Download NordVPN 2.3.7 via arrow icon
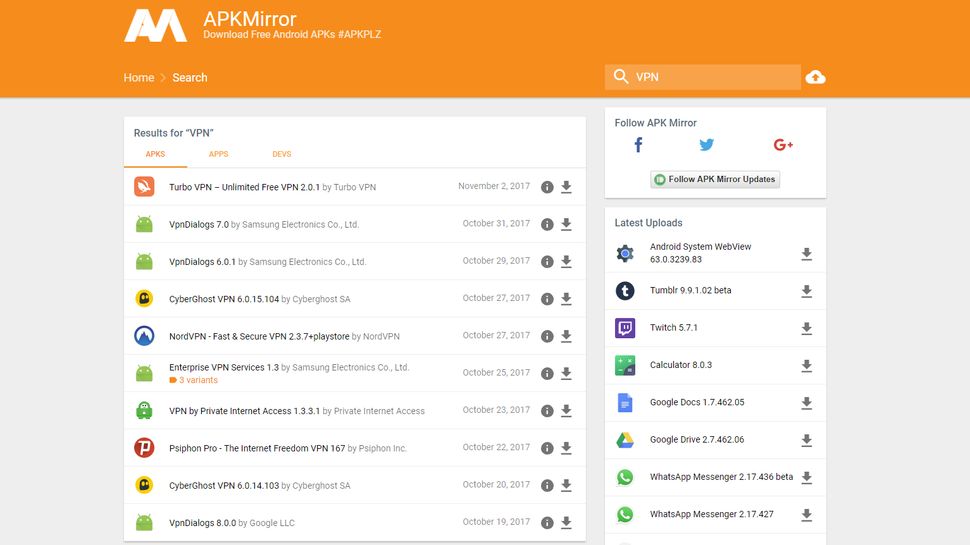970x545 pixels. coord(566,336)
